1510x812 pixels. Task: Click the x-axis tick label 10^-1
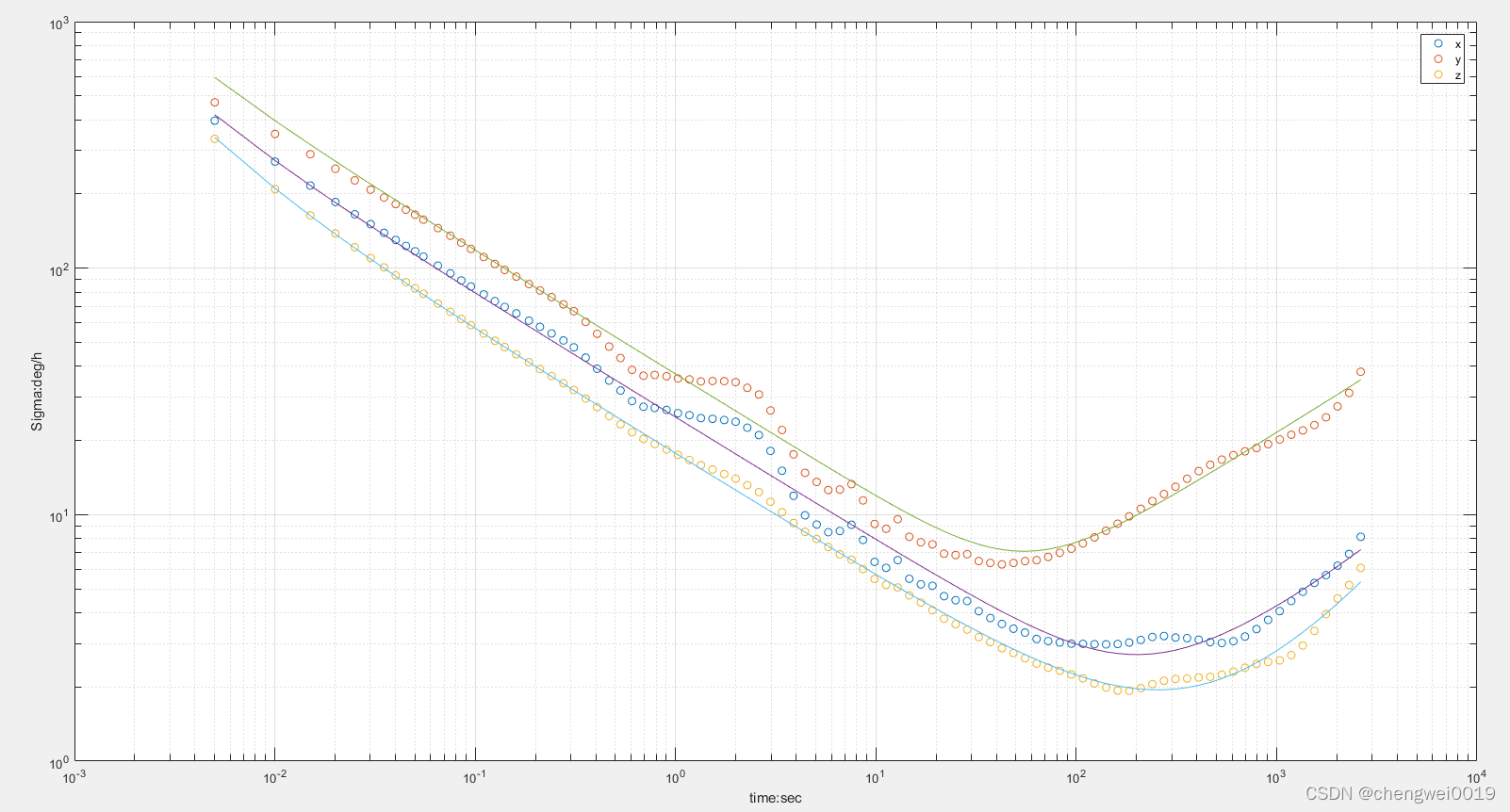pyautogui.click(x=474, y=776)
